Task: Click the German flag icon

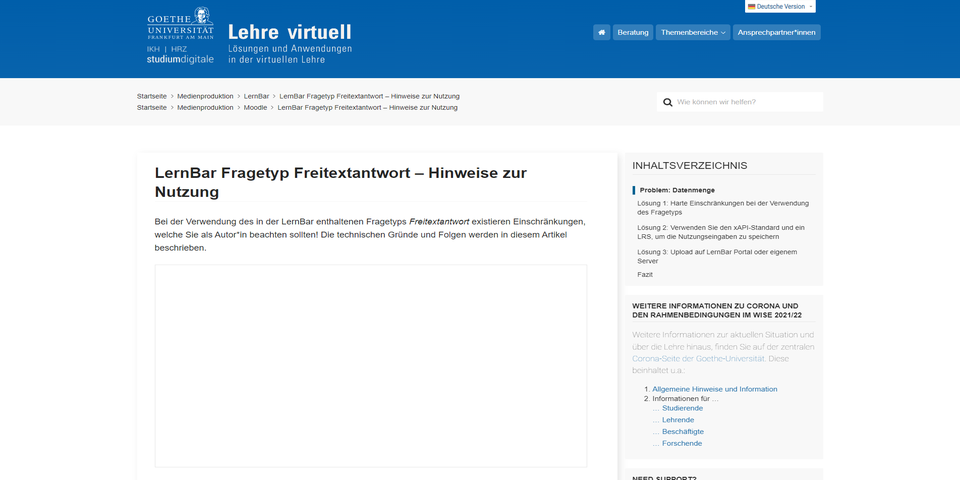Action: (751, 7)
